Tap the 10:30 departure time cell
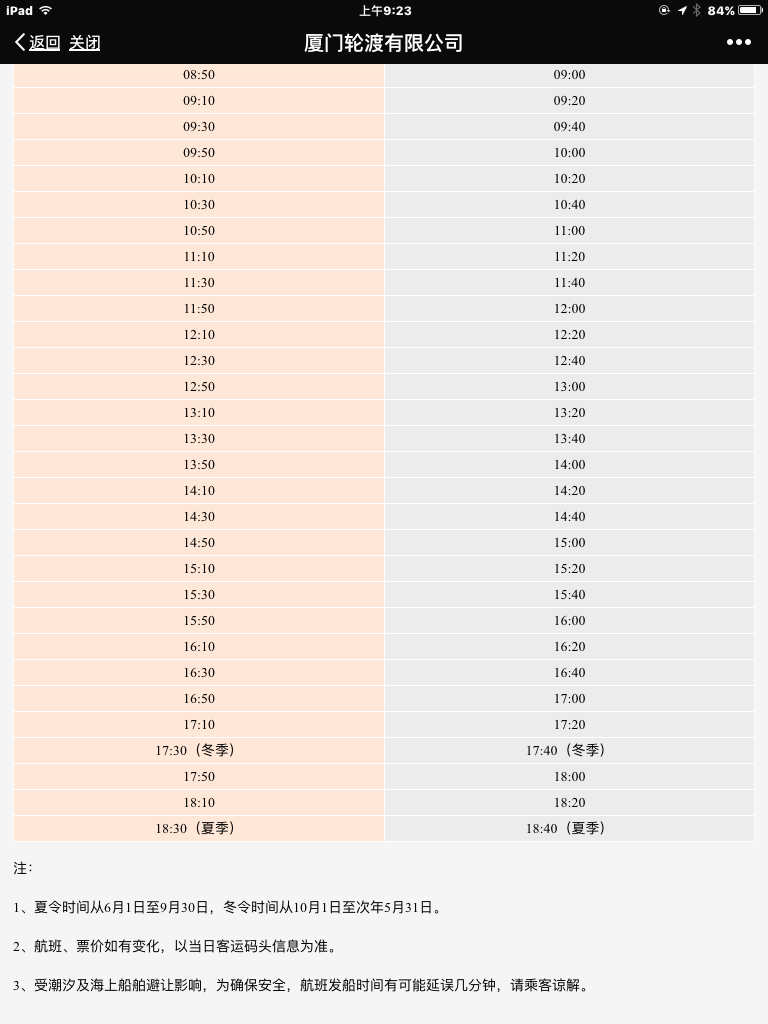 coord(199,205)
